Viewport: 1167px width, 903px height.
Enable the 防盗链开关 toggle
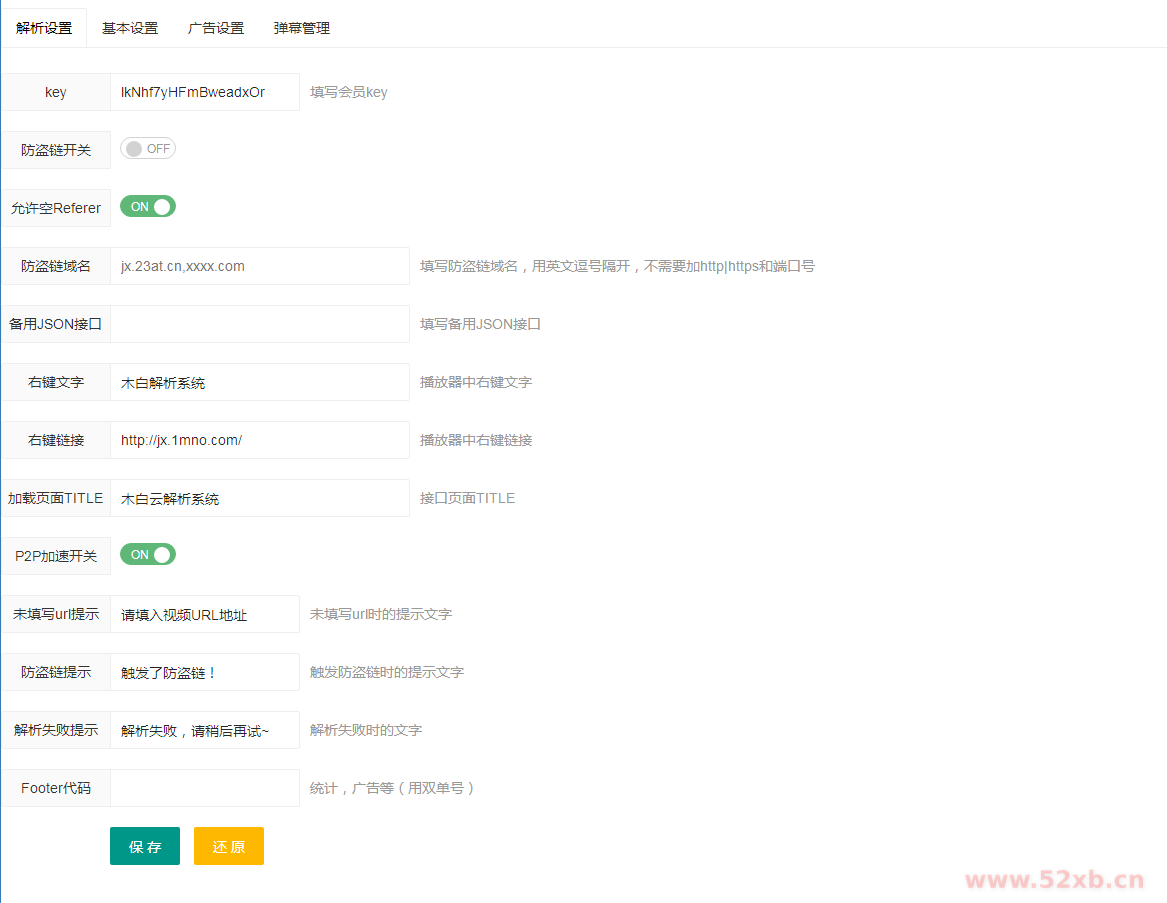(x=148, y=149)
